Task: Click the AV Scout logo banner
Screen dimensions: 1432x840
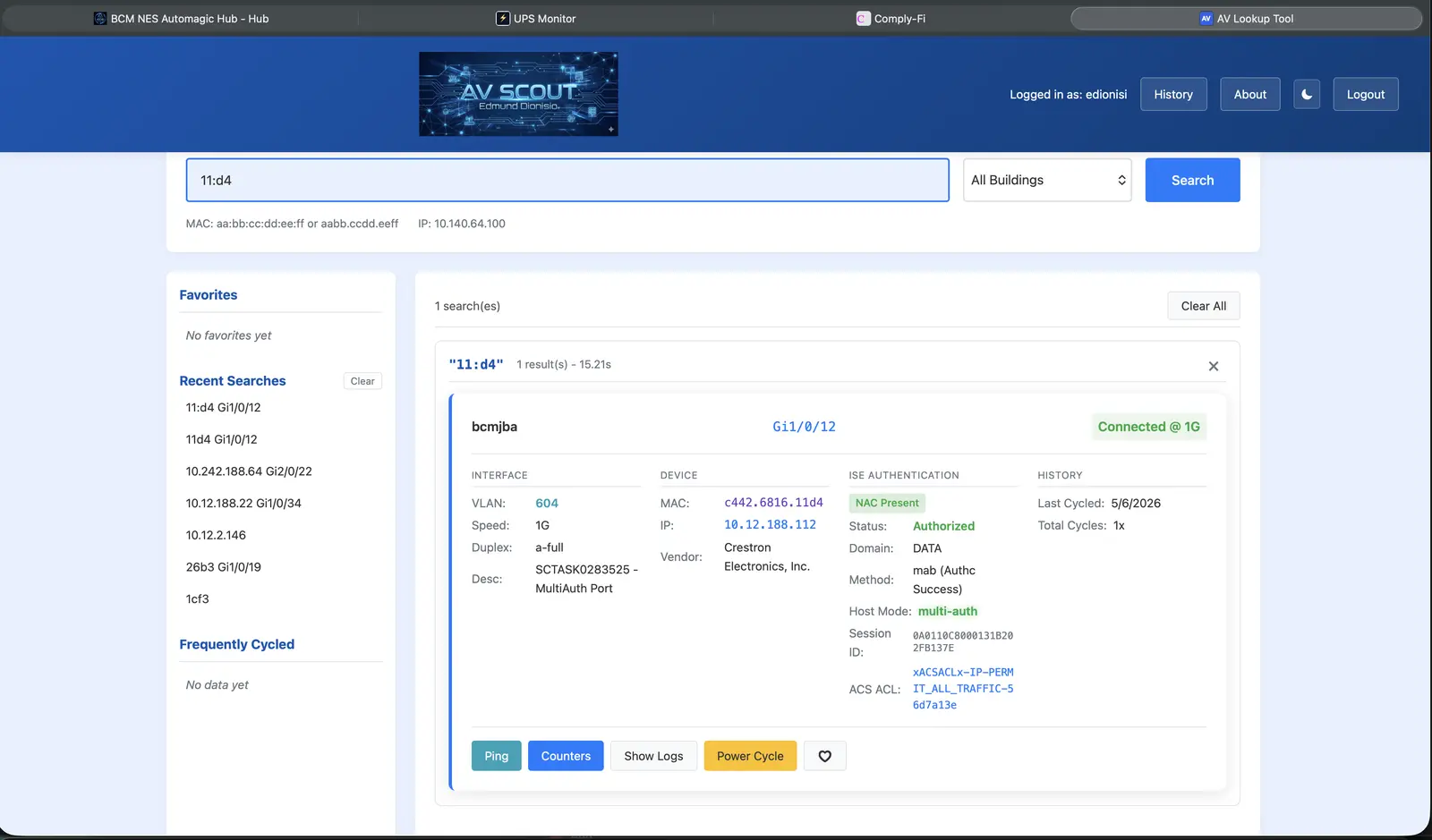Action: pos(518,94)
